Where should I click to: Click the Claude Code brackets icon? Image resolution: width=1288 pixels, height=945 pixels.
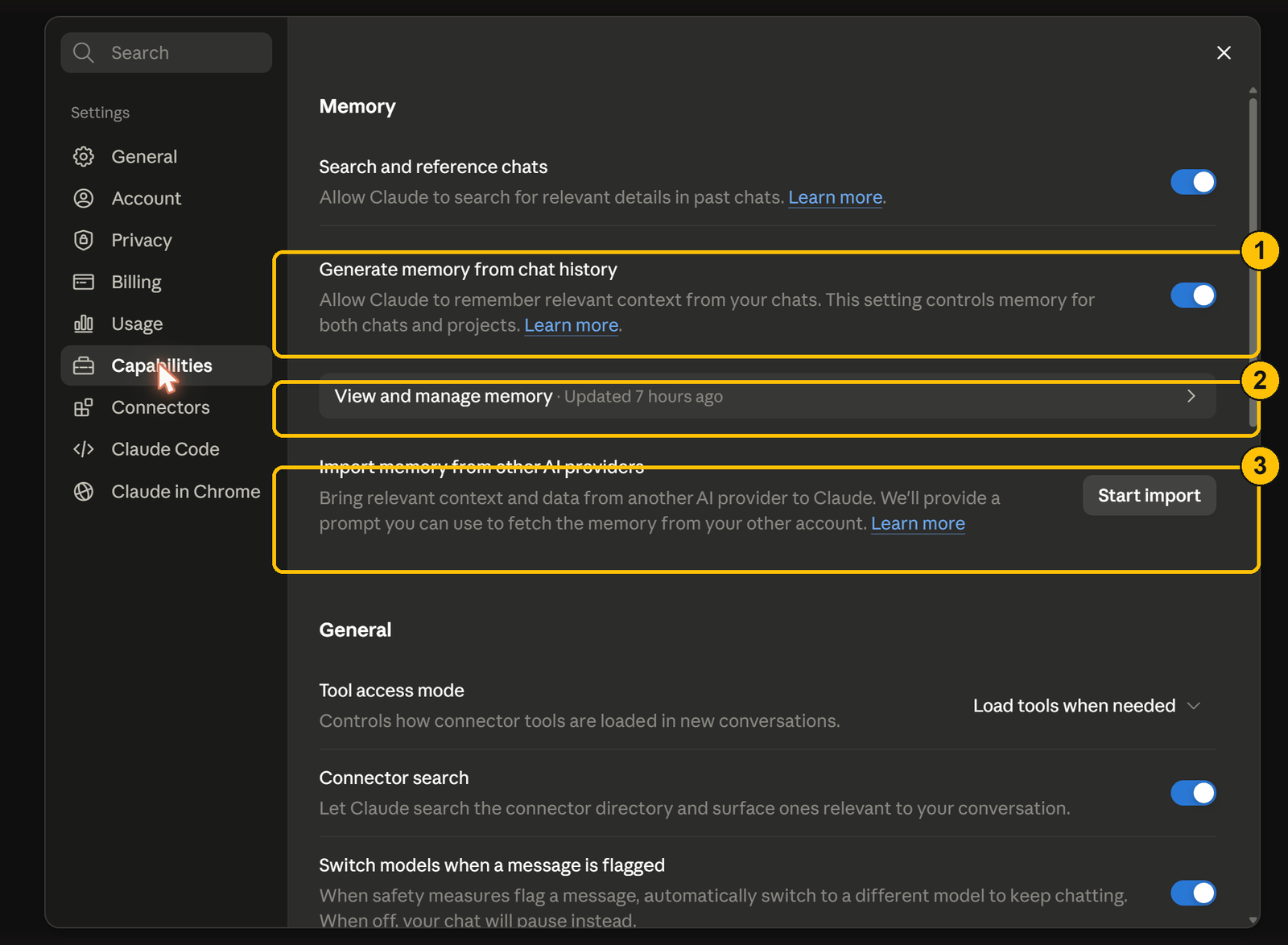84,449
